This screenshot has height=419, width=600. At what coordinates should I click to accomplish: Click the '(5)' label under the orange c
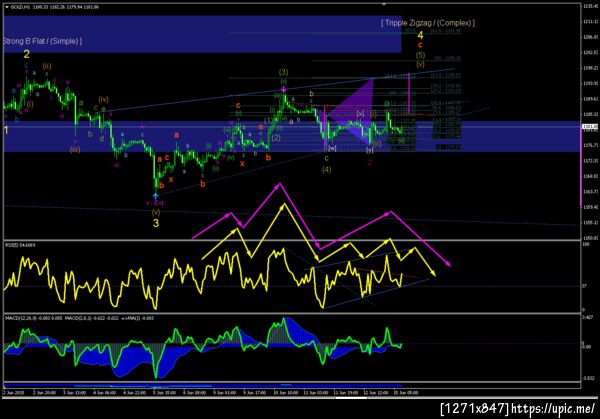[420, 55]
